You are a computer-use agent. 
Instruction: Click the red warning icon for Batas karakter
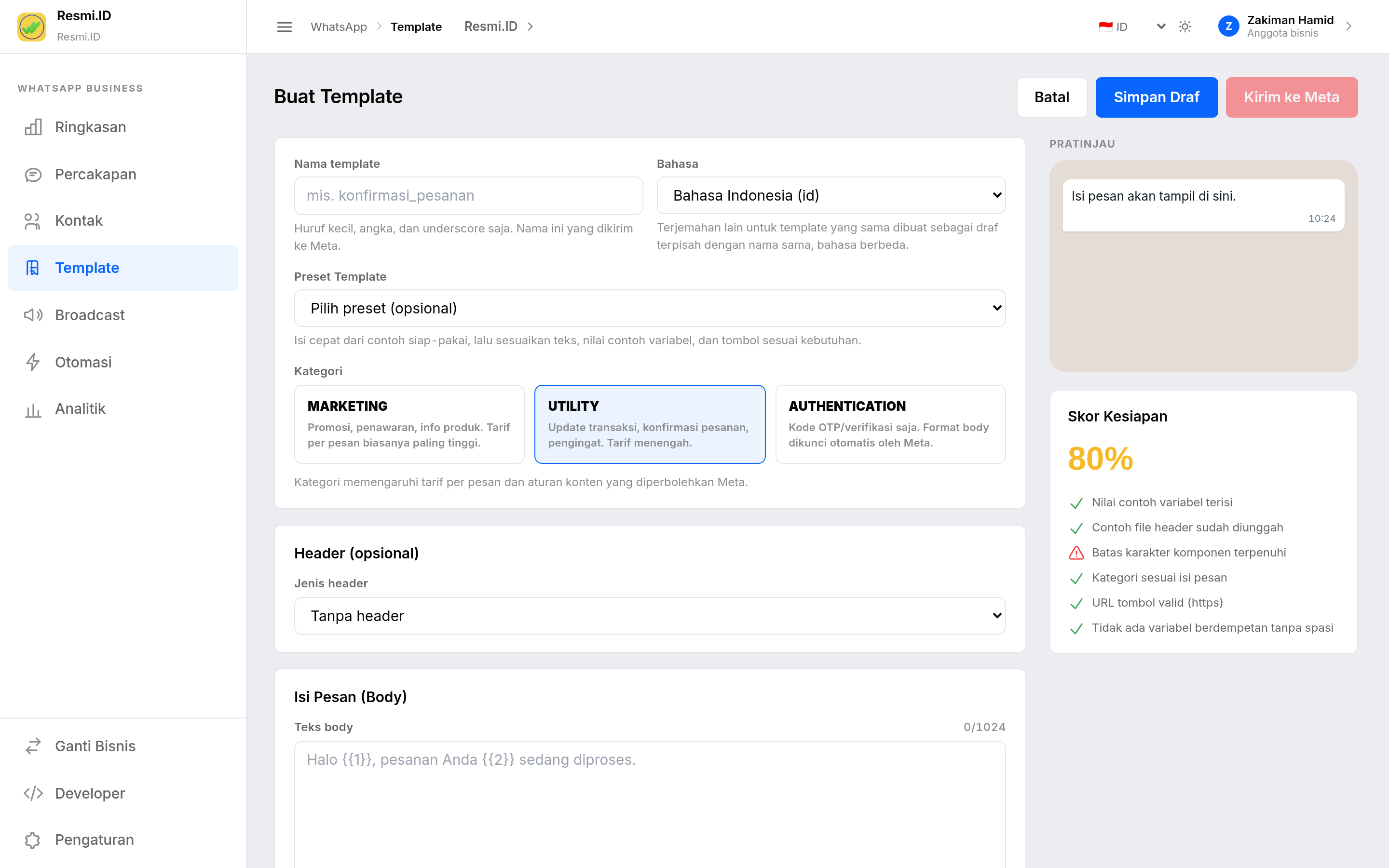[x=1076, y=553]
